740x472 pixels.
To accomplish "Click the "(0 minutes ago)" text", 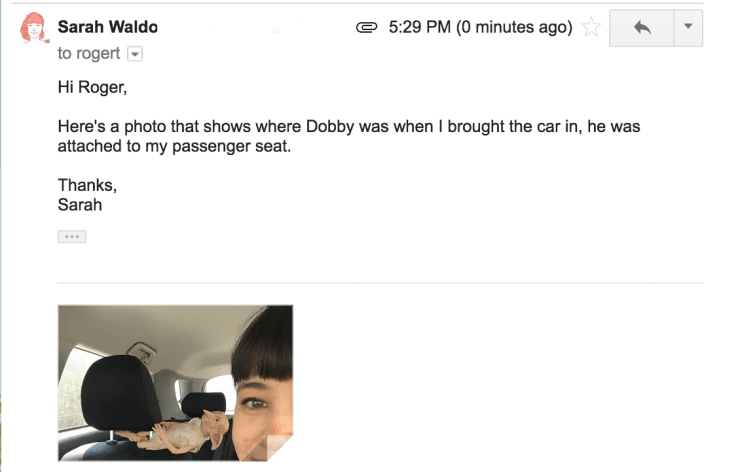I will (514, 28).
